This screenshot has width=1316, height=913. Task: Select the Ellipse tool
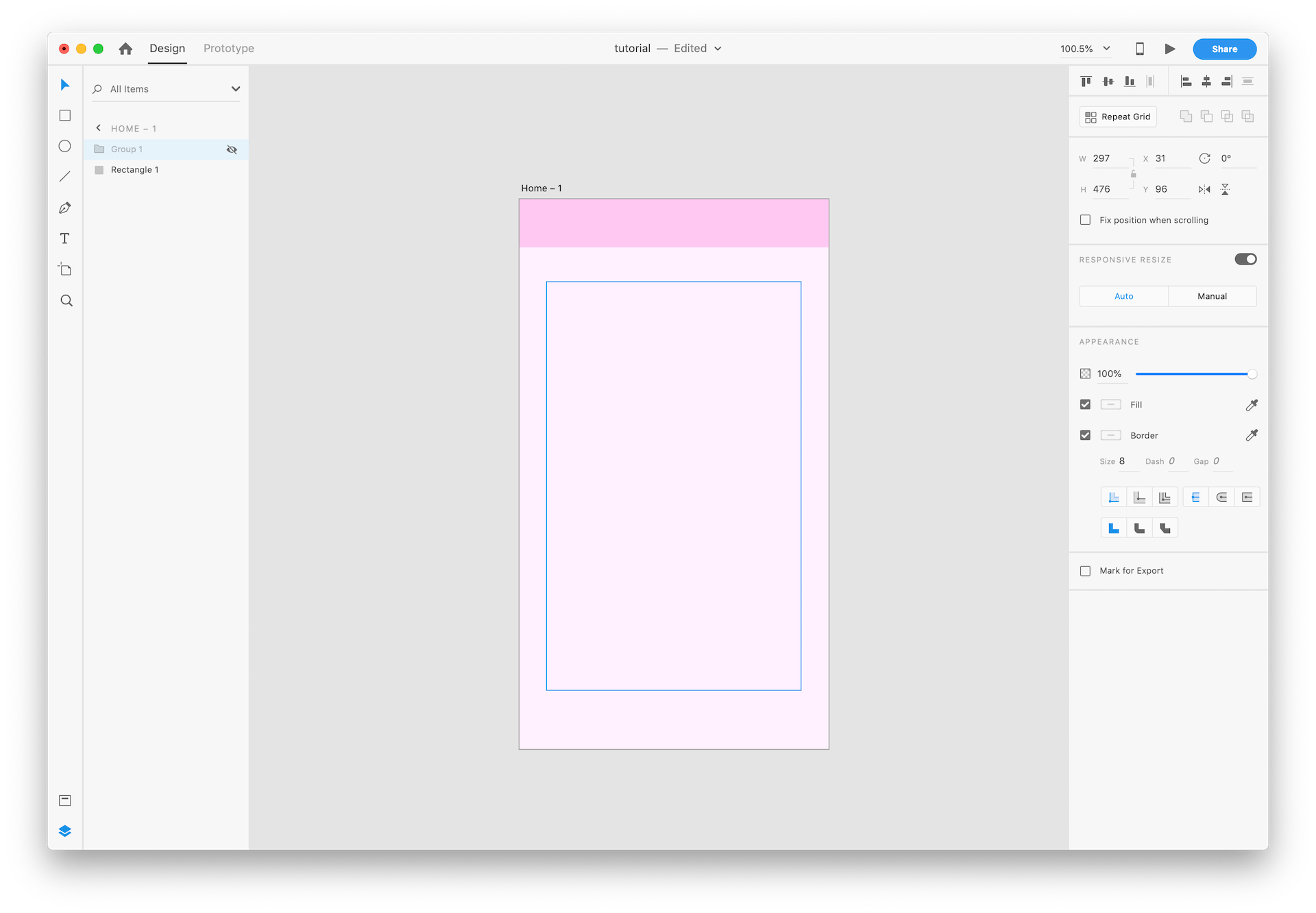pyautogui.click(x=65, y=146)
